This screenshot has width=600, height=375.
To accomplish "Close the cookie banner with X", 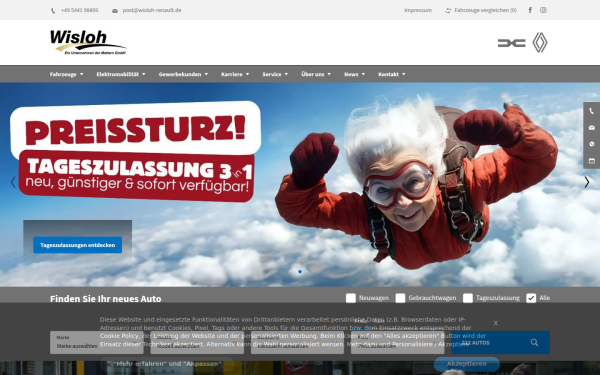I will (x=496, y=323).
